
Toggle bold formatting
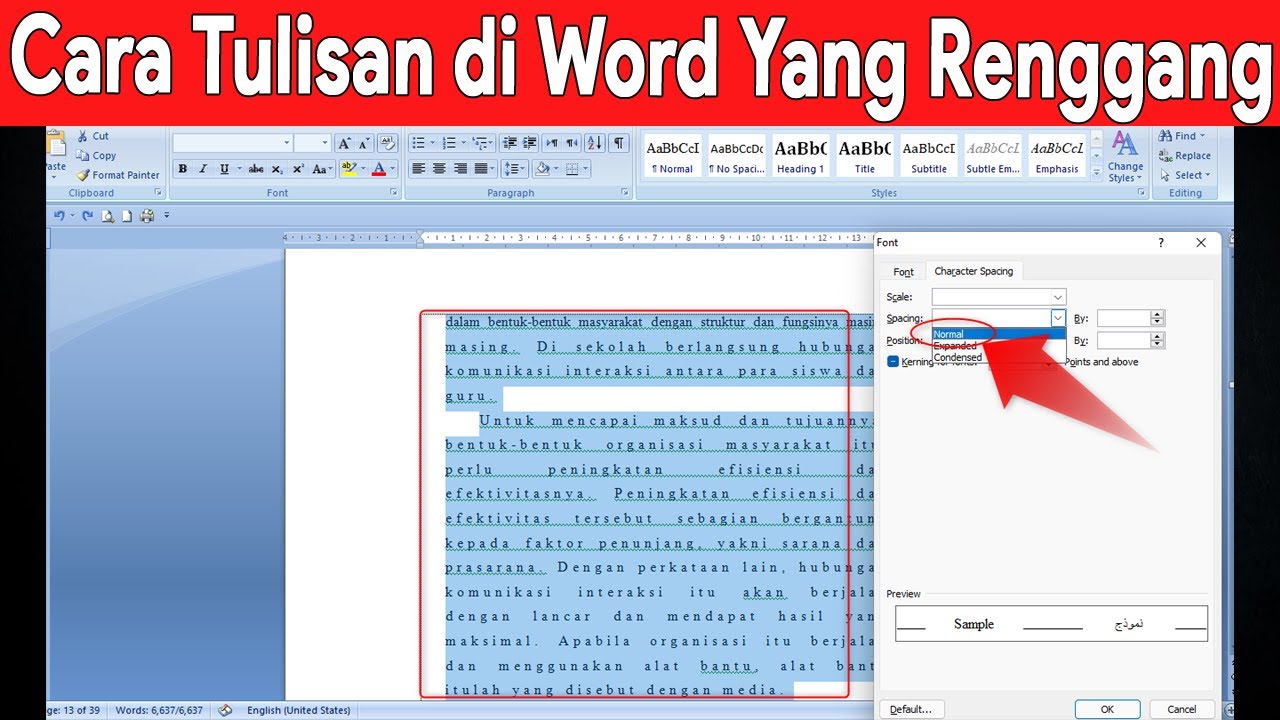(x=183, y=169)
